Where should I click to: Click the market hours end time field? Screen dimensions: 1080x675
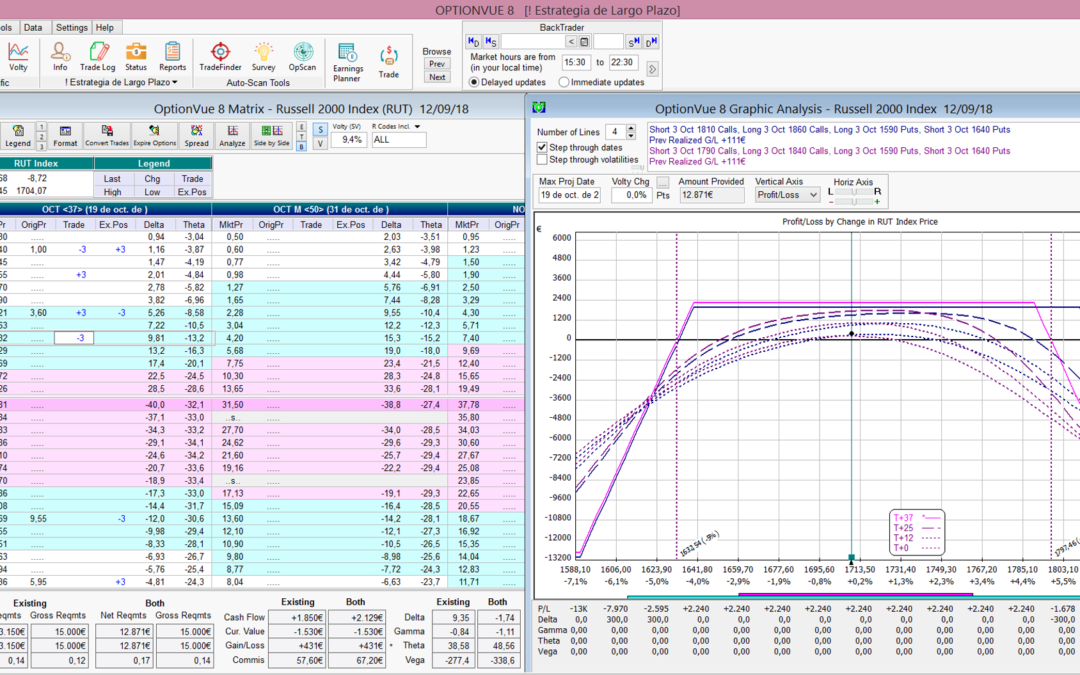622,62
